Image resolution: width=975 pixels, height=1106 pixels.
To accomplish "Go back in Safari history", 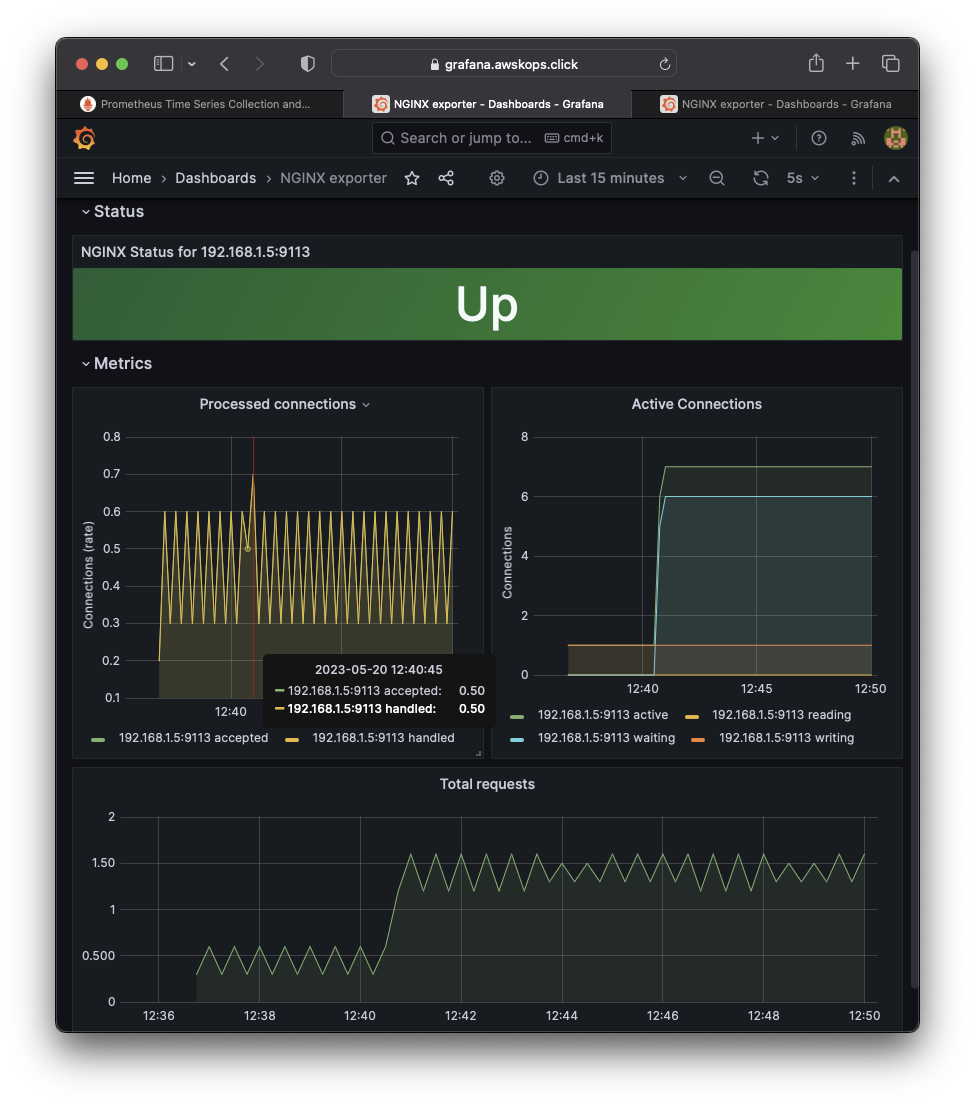I will tap(224, 64).
